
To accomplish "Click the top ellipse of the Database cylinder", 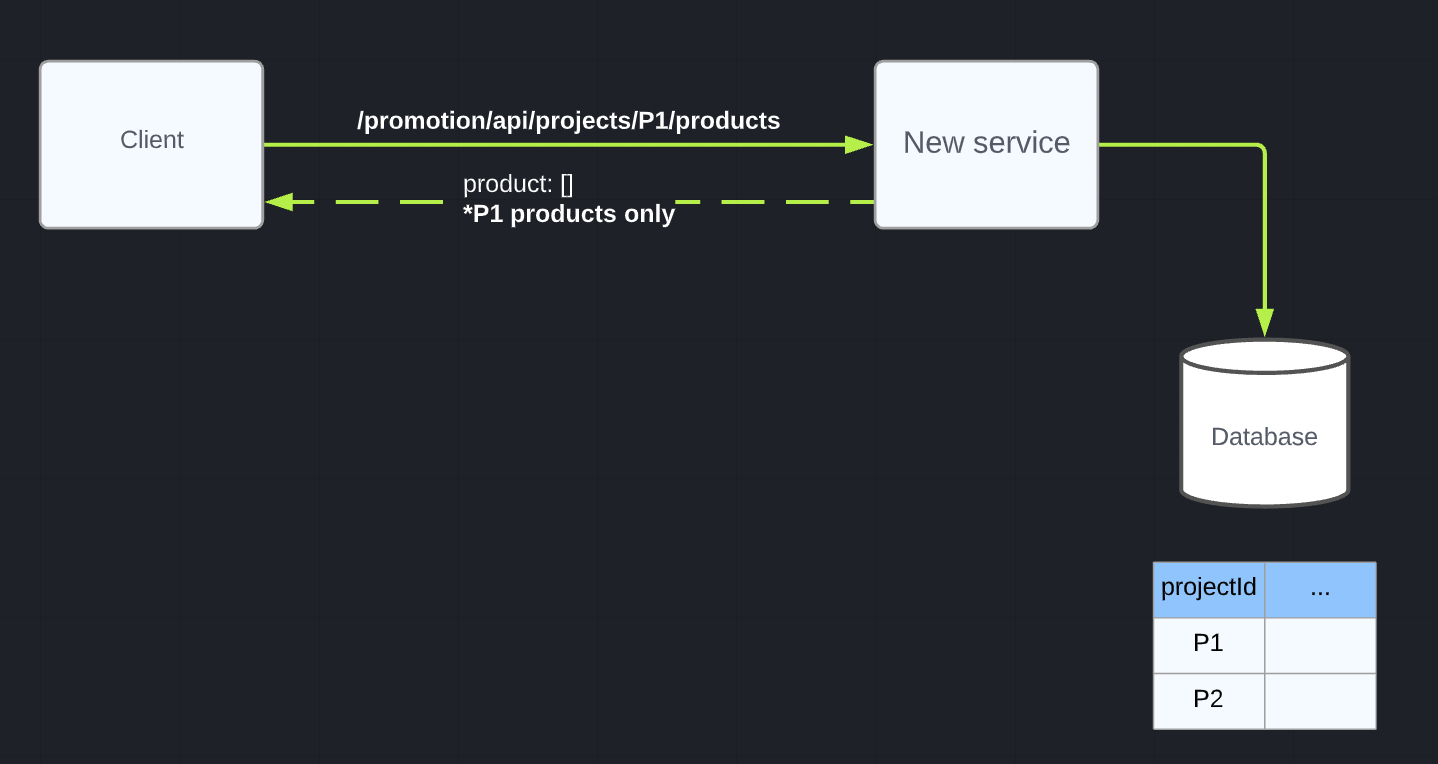I will [1264, 357].
